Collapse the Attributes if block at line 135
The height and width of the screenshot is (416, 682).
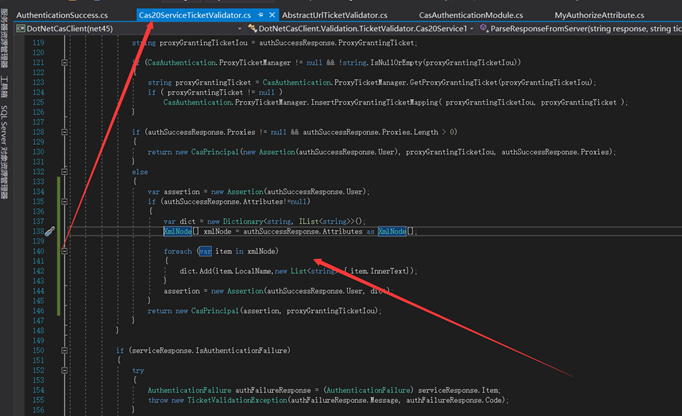(x=64, y=201)
